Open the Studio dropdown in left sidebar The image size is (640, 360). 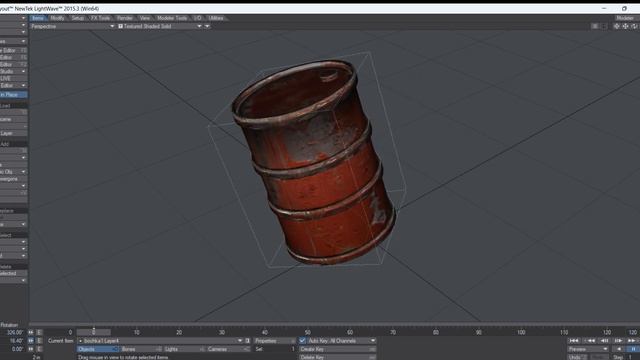(x=13, y=71)
